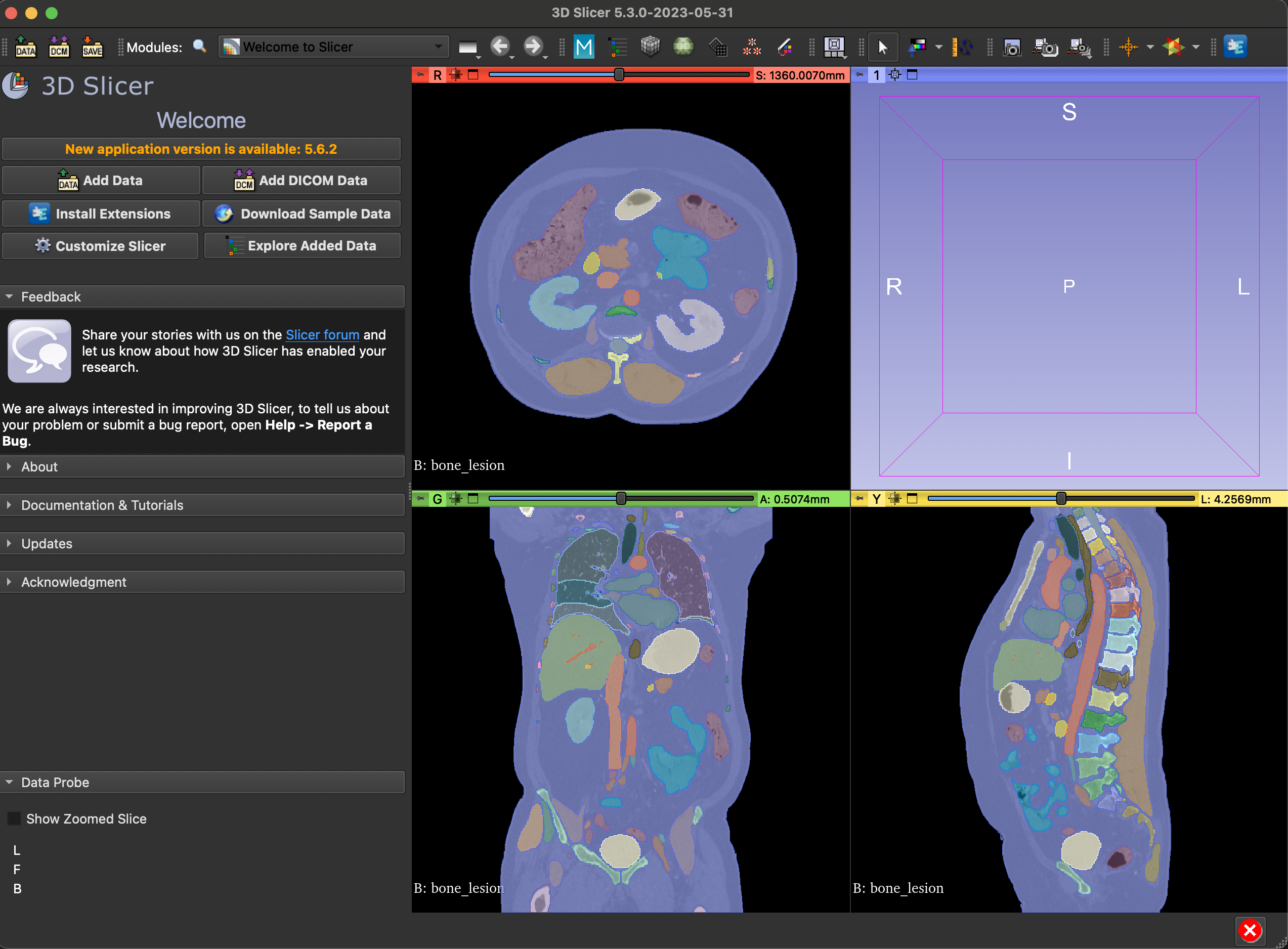
Task: Center the 3D view with its icon
Action: pos(894,75)
